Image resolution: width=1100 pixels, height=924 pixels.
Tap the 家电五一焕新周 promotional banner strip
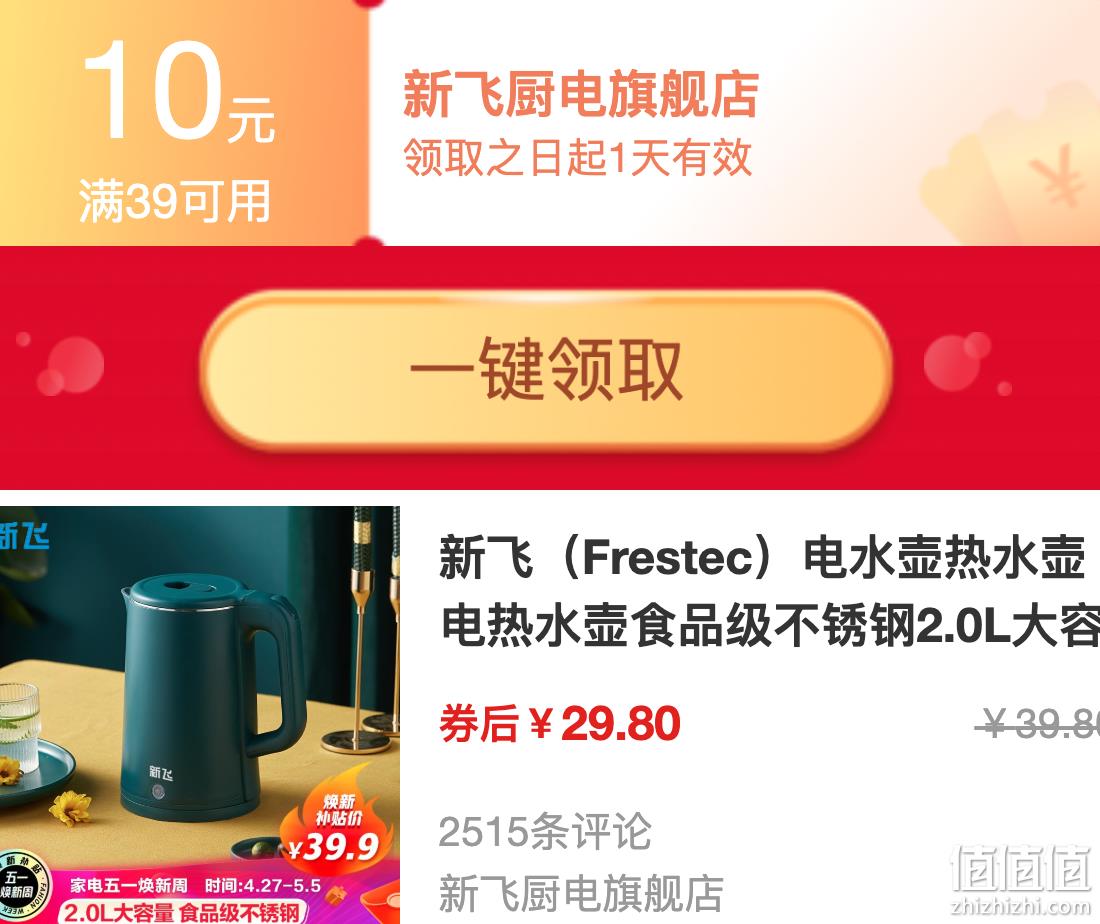195,885
